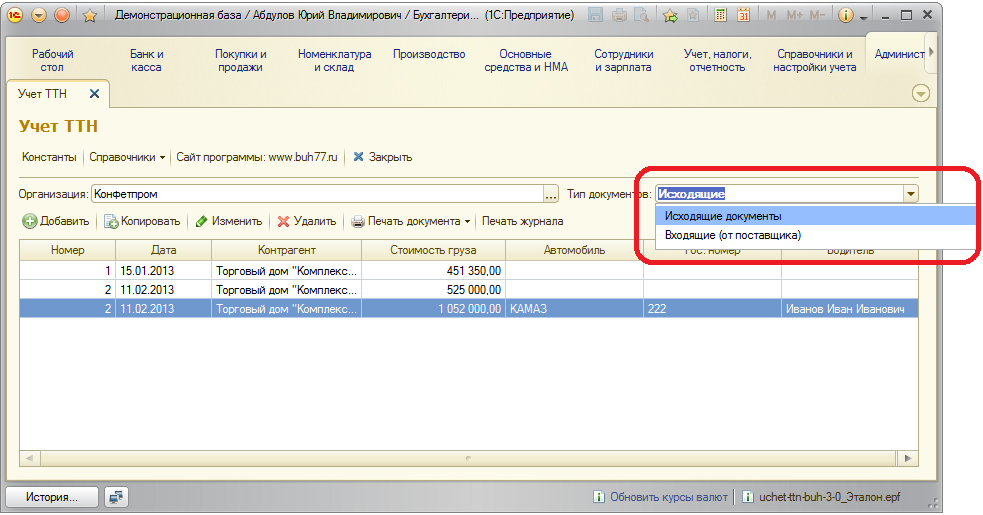Image resolution: width=983 pixels, height=515 pixels.
Task: Click the Копировать copy icon
Action: click(x=112, y=222)
